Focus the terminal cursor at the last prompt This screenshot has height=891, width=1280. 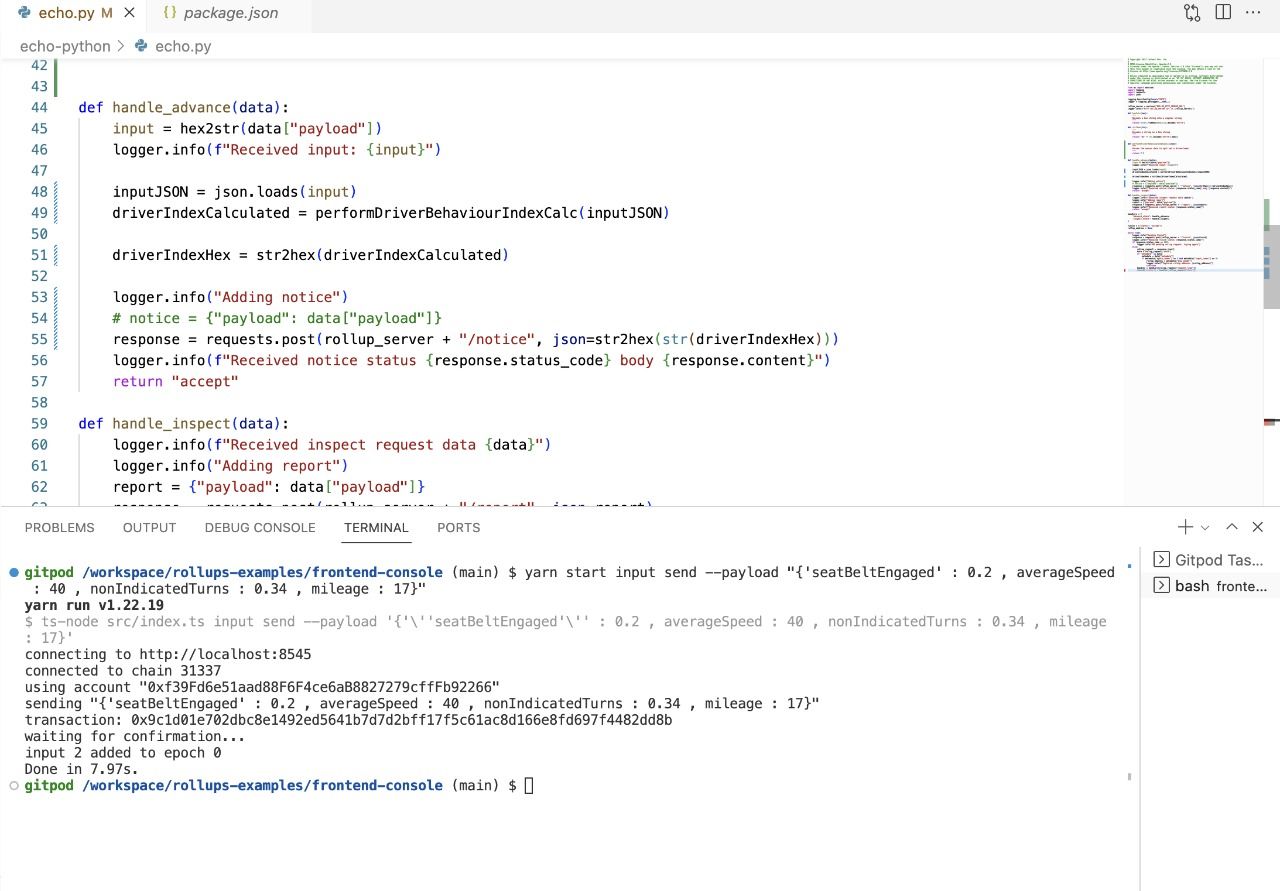529,786
